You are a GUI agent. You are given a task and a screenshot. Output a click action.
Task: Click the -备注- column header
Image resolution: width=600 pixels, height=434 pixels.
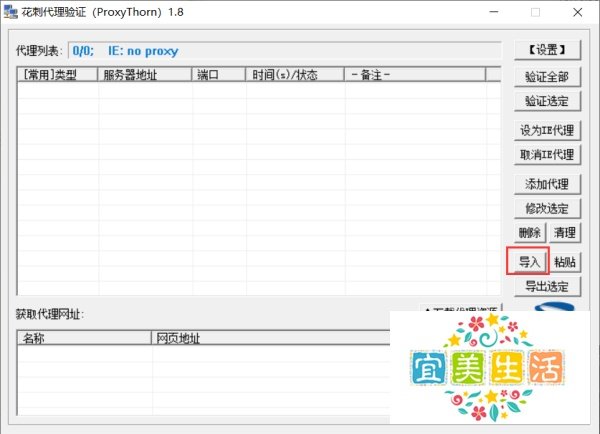tap(415, 75)
